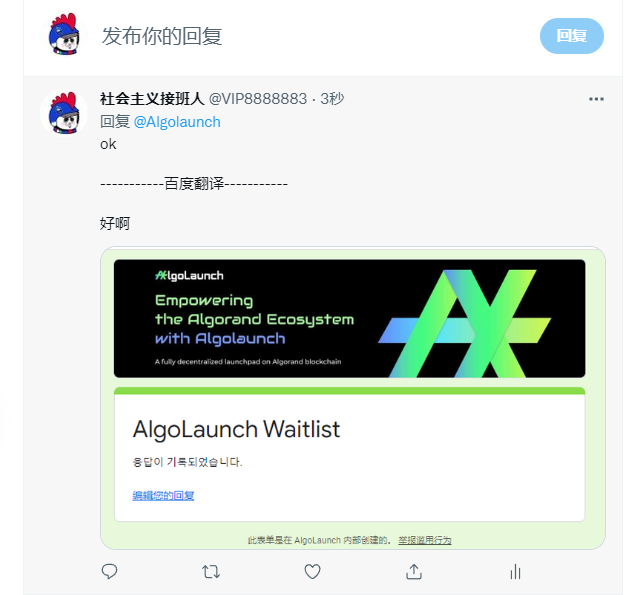Open the 社会主义接班人 display name
Viewport: 639px width, 595px height.
(152, 99)
